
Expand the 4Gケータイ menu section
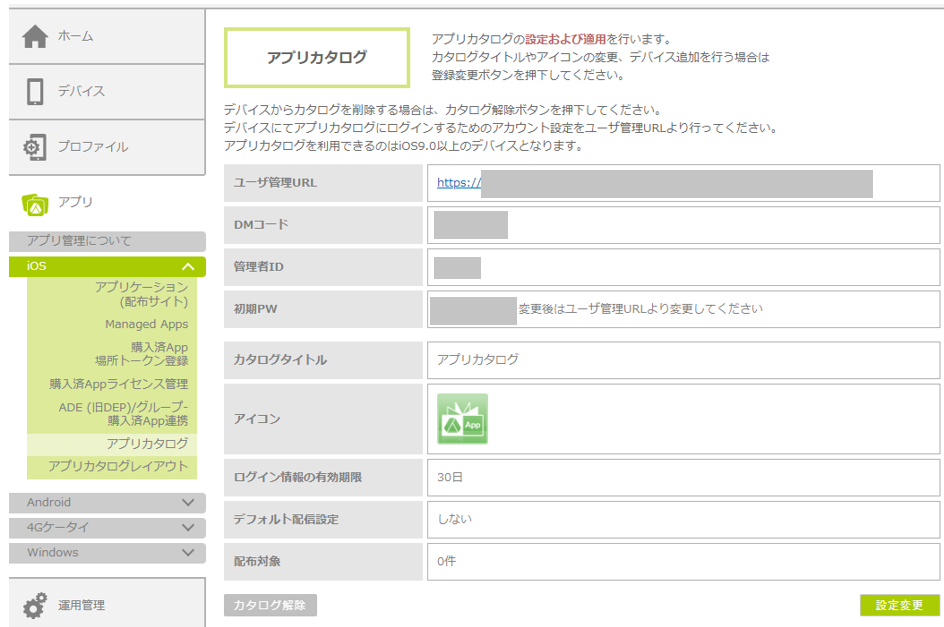(x=187, y=528)
